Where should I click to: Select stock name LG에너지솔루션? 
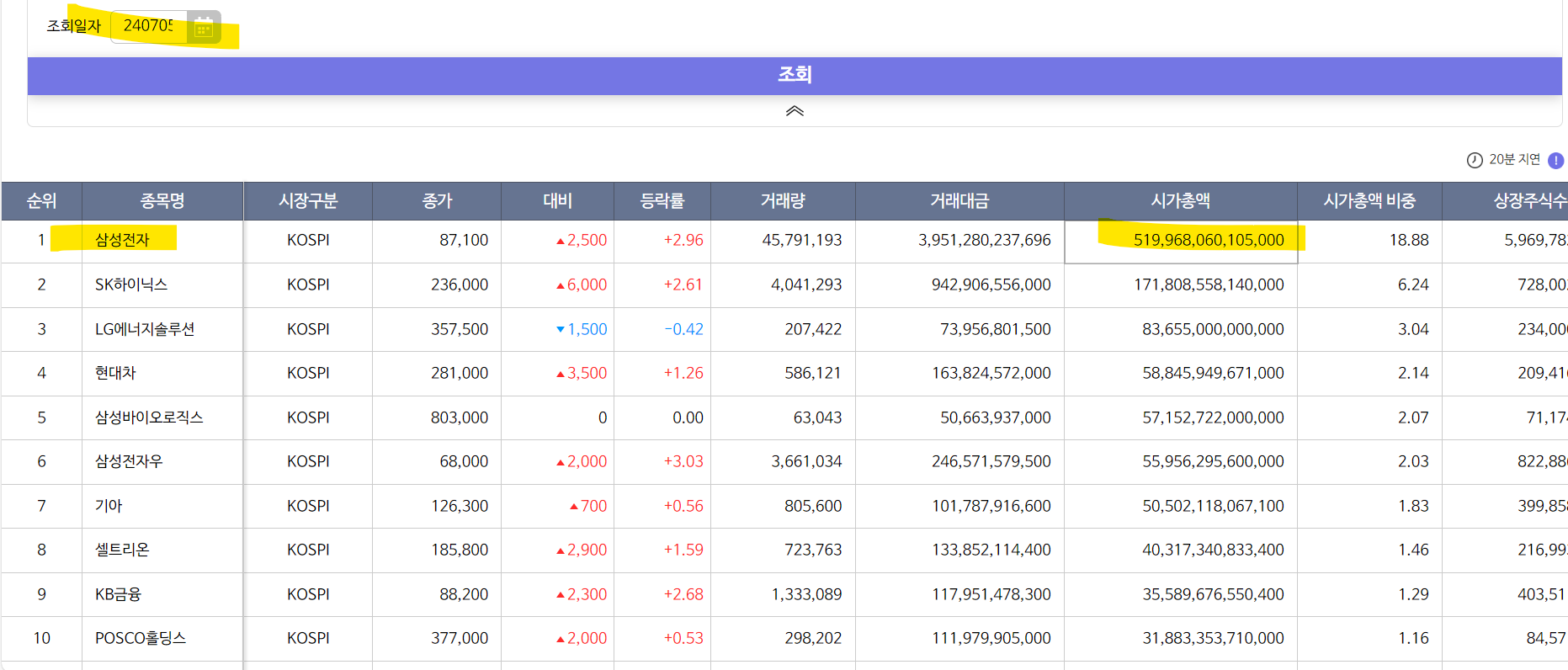click(145, 329)
